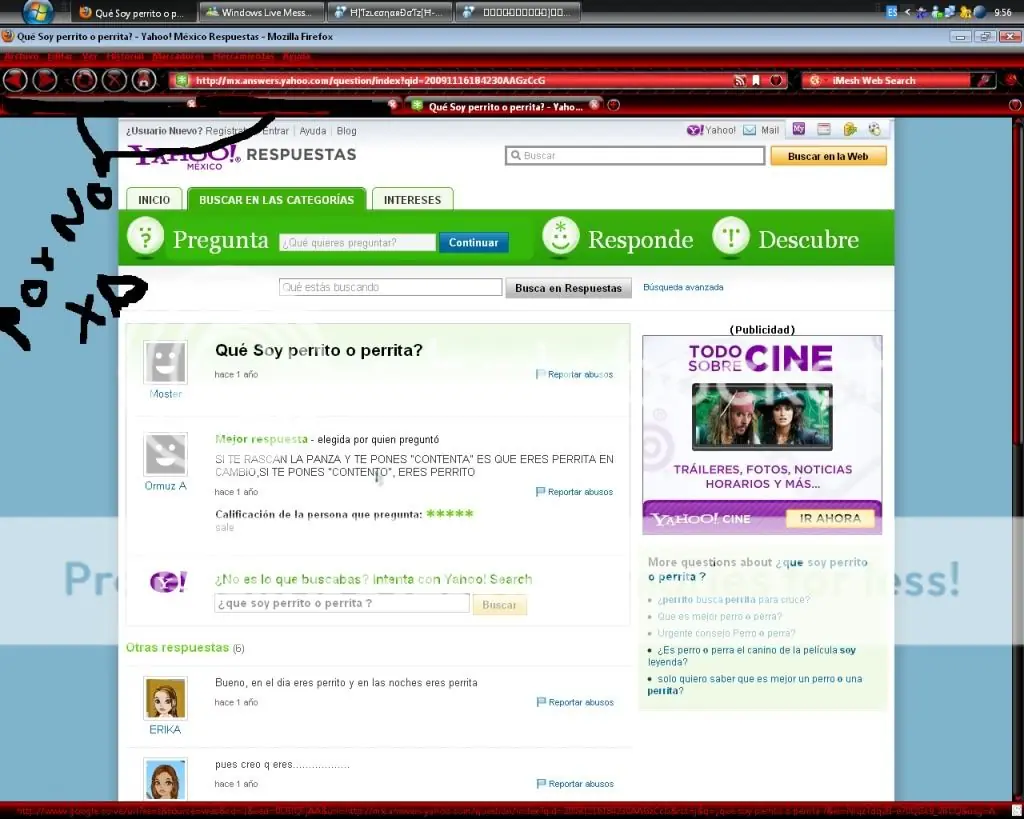Close the 'Qué Soy perrito o perrita?' tab
This screenshot has width=1024, height=819.
(594, 104)
